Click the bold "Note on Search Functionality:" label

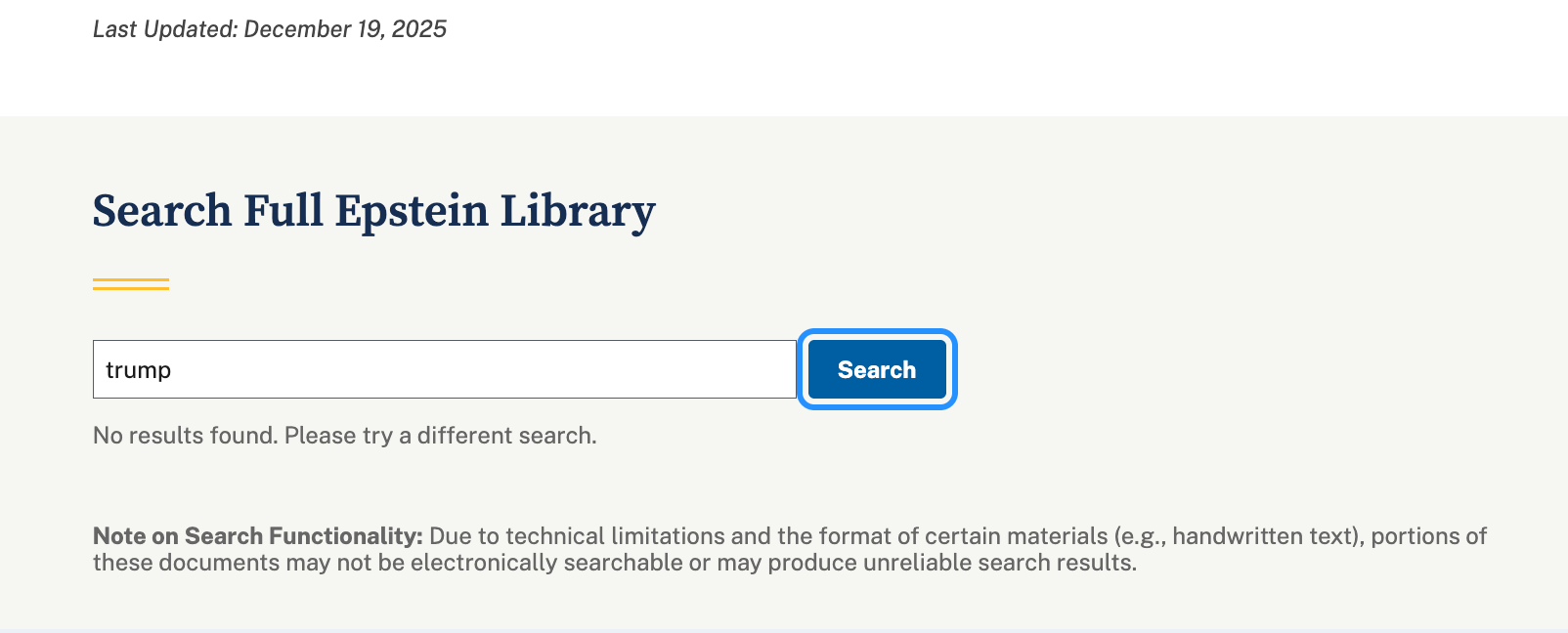coord(257,536)
